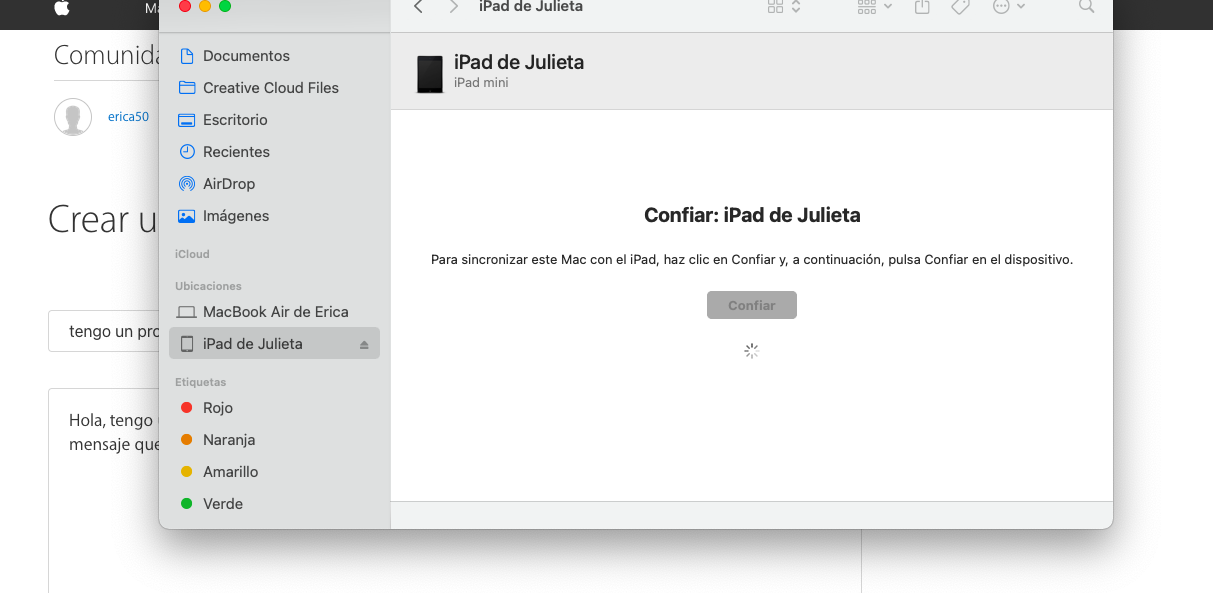Click the Etiquetas section header

pyautogui.click(x=200, y=382)
